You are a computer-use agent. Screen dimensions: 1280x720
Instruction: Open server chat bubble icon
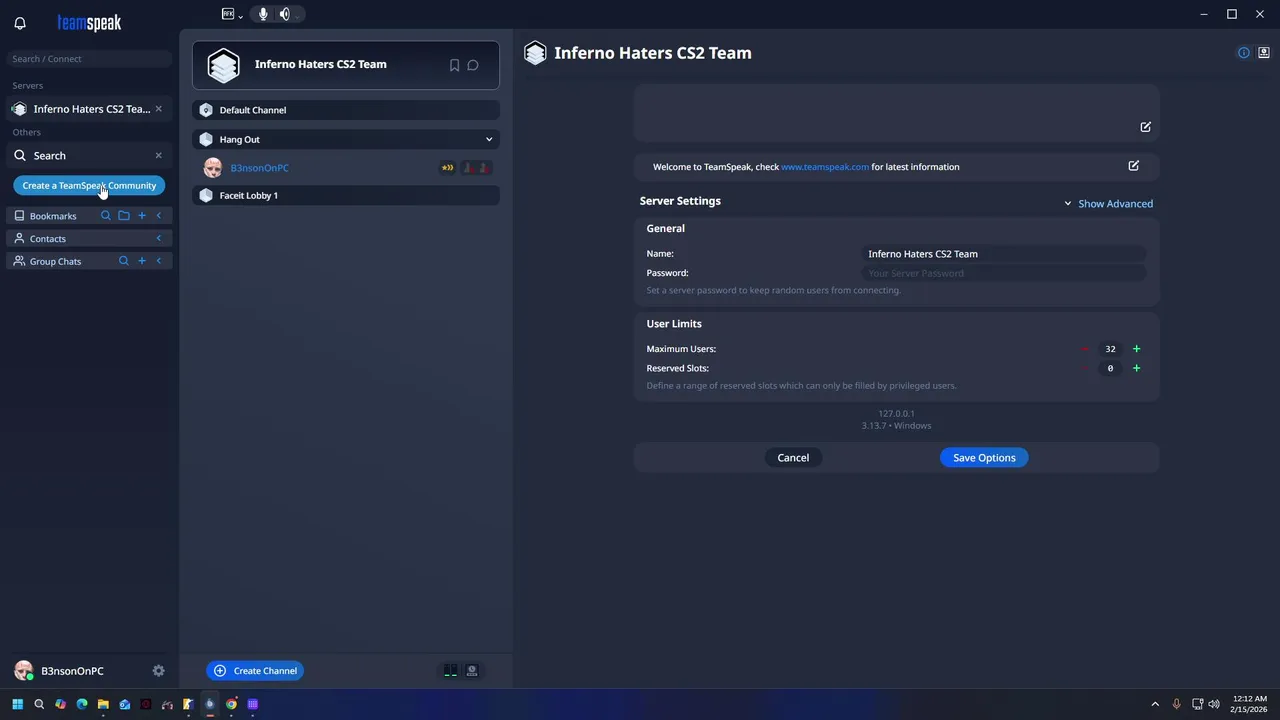tap(473, 65)
